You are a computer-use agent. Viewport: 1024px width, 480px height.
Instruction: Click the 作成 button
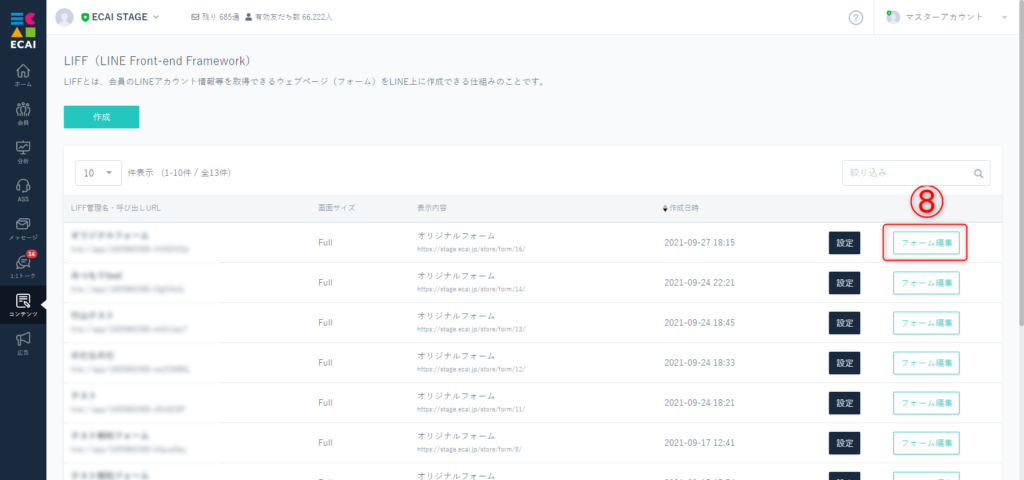pyautogui.click(x=101, y=117)
